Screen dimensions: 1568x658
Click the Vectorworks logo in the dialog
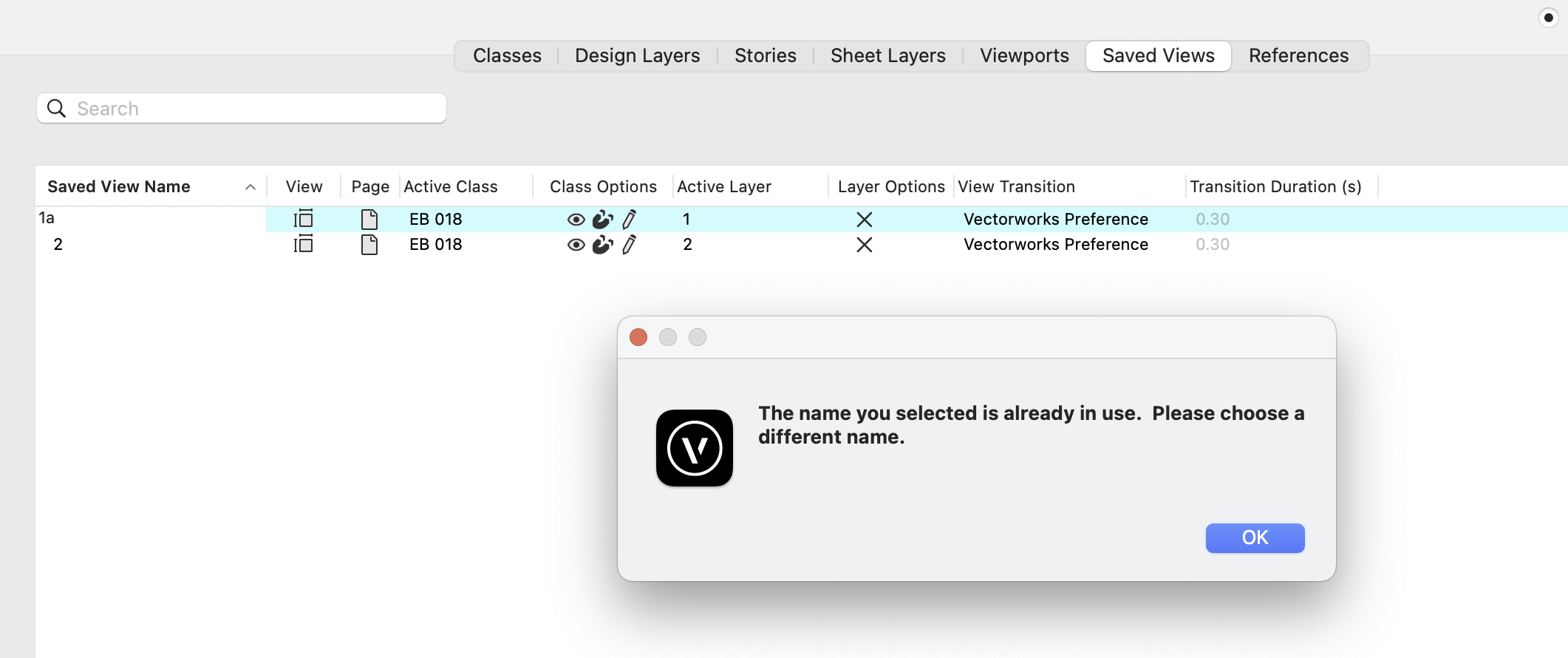694,448
